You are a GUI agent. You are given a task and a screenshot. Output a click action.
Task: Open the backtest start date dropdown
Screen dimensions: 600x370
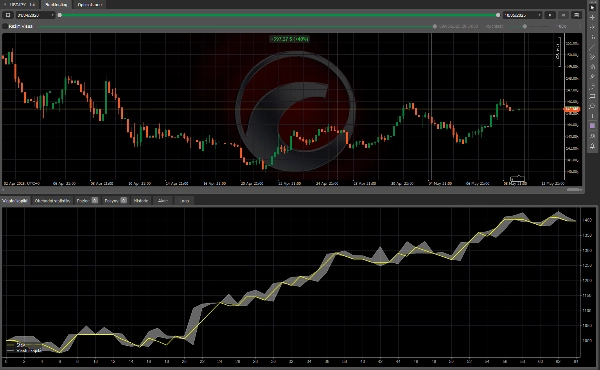[x=35, y=15]
